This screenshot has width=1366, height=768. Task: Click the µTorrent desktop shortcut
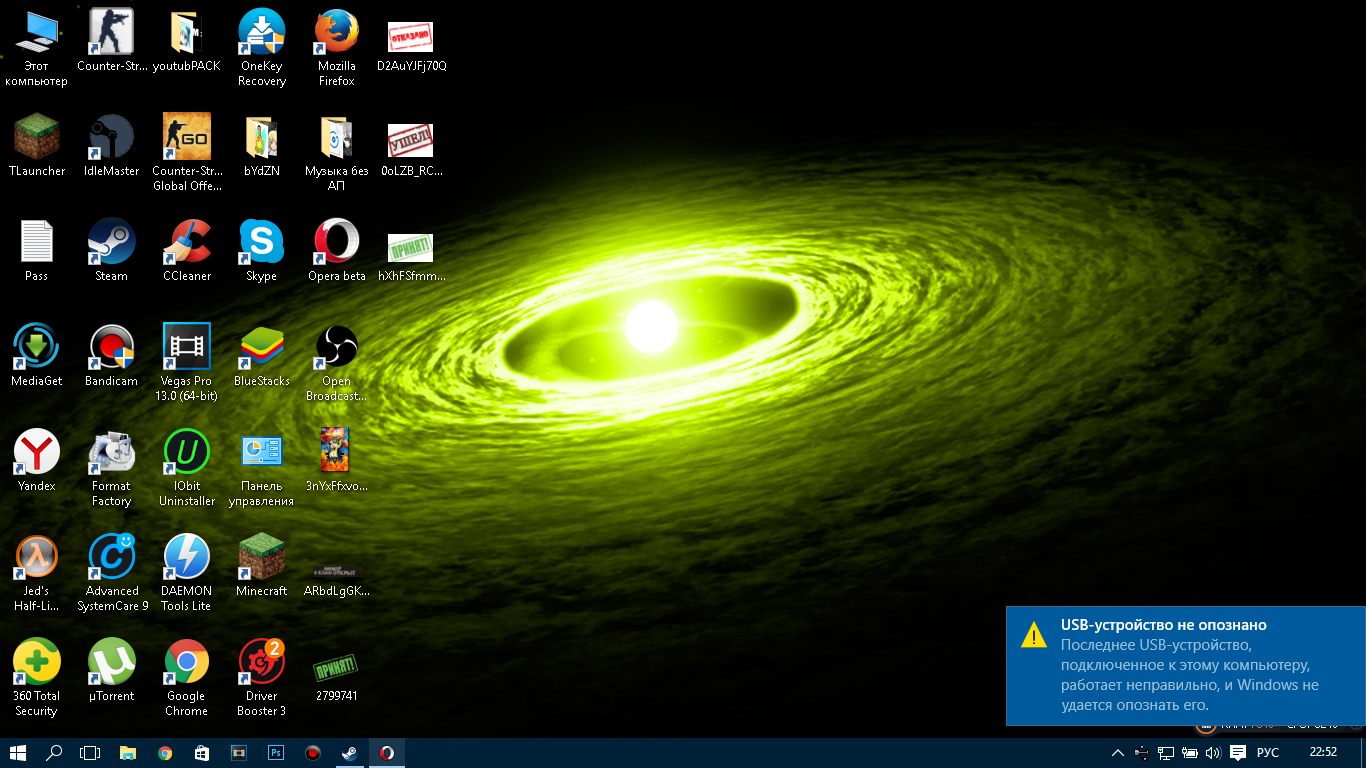click(x=111, y=663)
